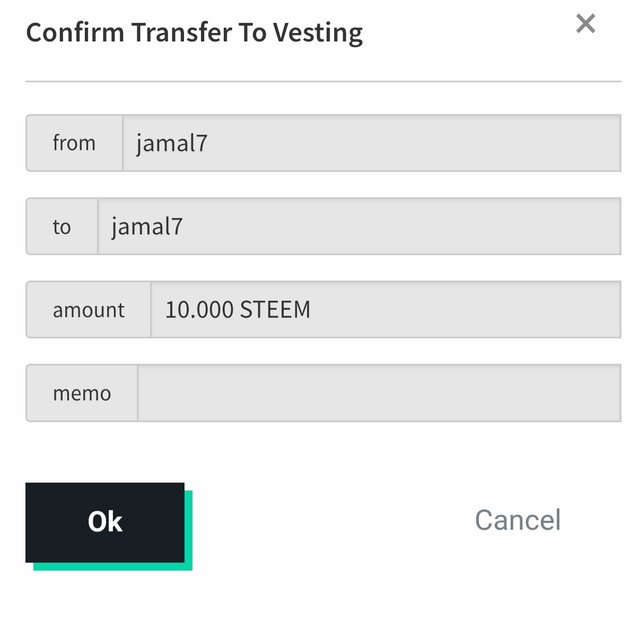Viewport: 640px width, 639px height.
Task: Click the "amount" field label
Action: pos(88,310)
